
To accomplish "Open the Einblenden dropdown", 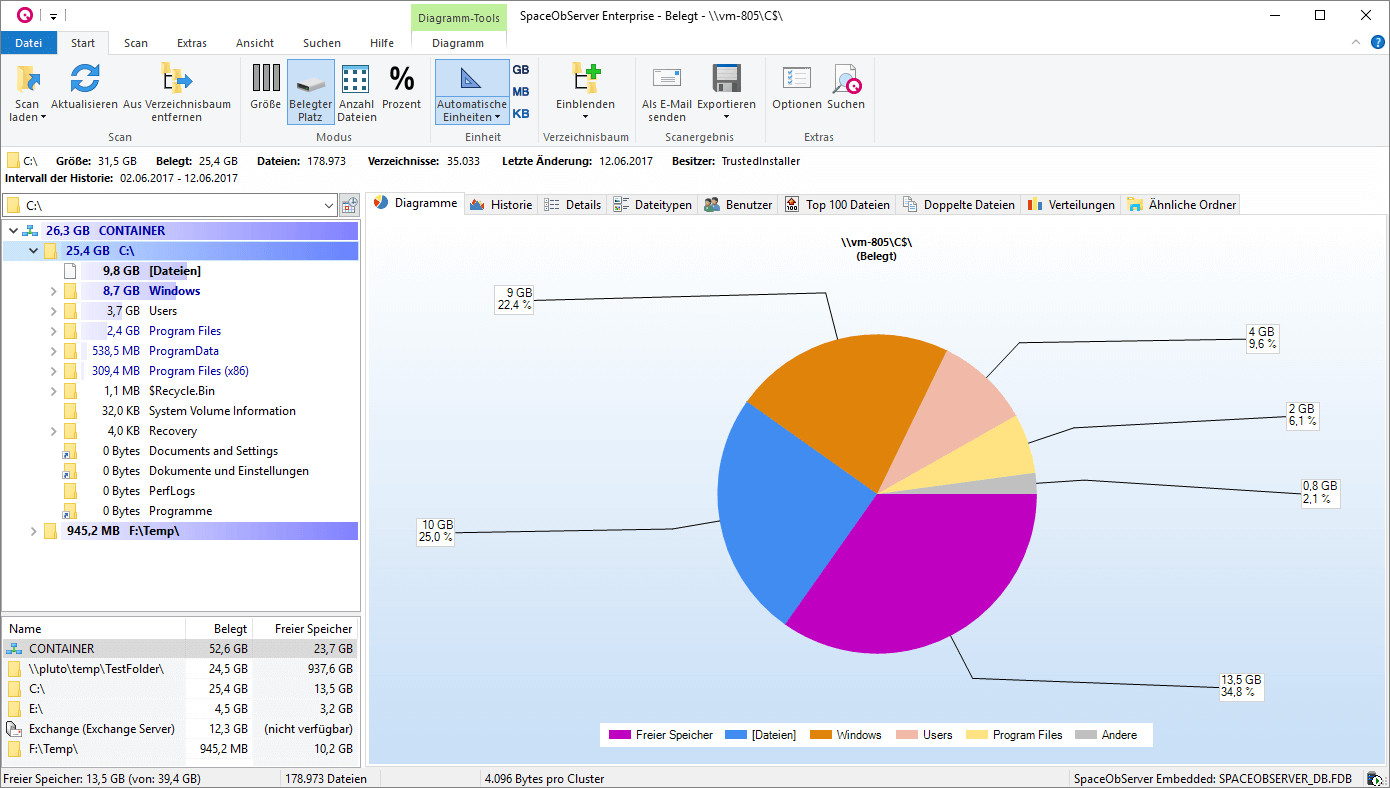I will coord(585,92).
